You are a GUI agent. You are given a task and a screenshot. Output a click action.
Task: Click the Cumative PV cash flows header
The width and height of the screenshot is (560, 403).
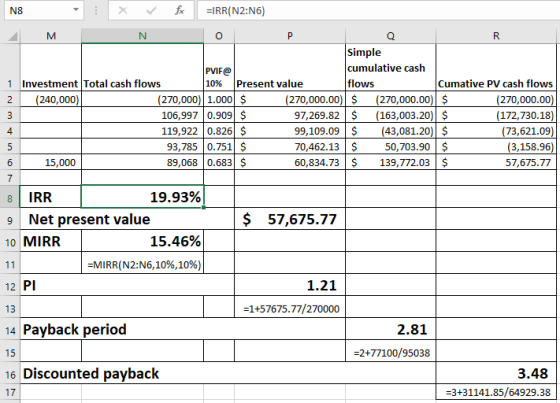coord(496,67)
